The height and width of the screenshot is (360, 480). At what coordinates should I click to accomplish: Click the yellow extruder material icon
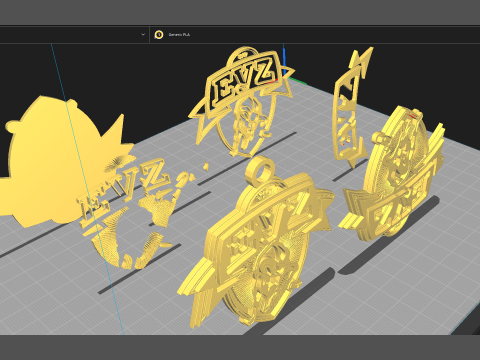[159, 34]
